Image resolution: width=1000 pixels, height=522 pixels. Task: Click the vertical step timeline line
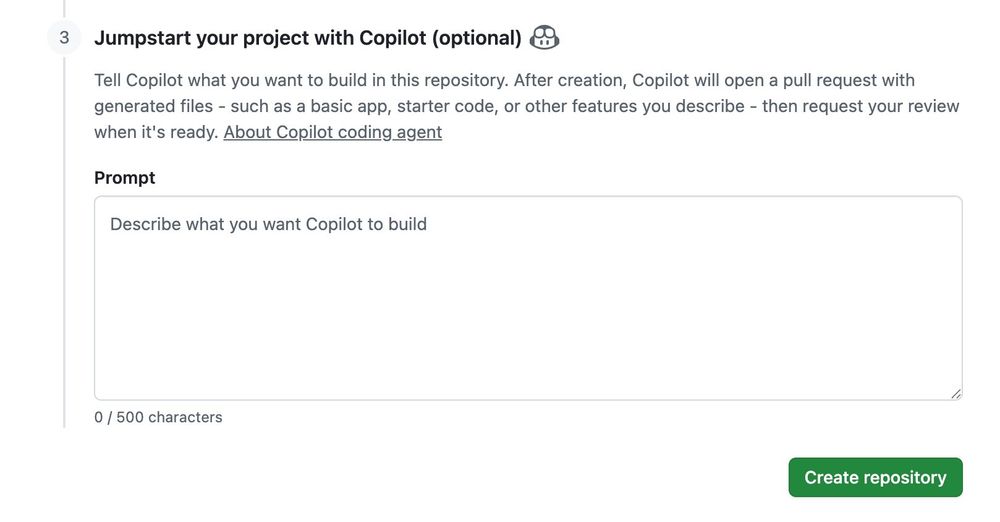click(64, 250)
